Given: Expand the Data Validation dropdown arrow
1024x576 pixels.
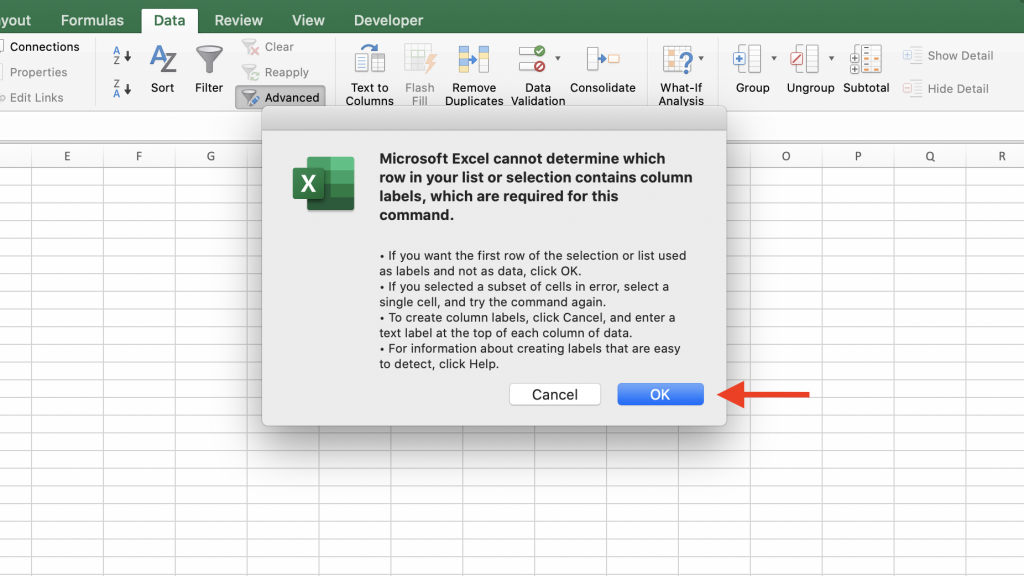Looking at the screenshot, I should 558,58.
